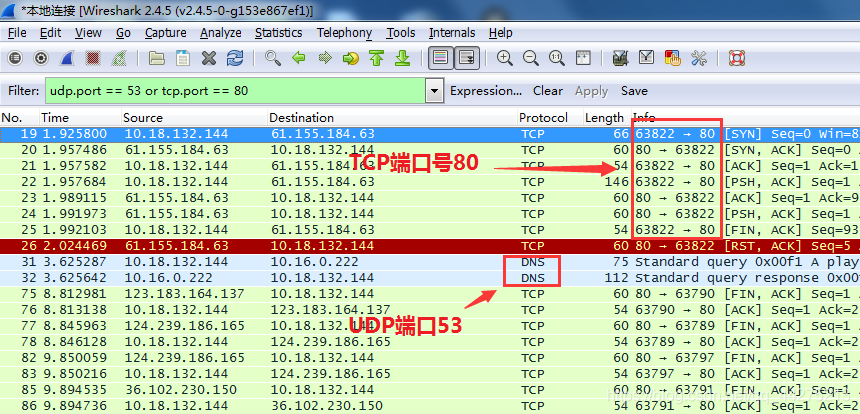This screenshot has width=860, height=414.
Task: Sort by the No. column header
Action: [19, 118]
